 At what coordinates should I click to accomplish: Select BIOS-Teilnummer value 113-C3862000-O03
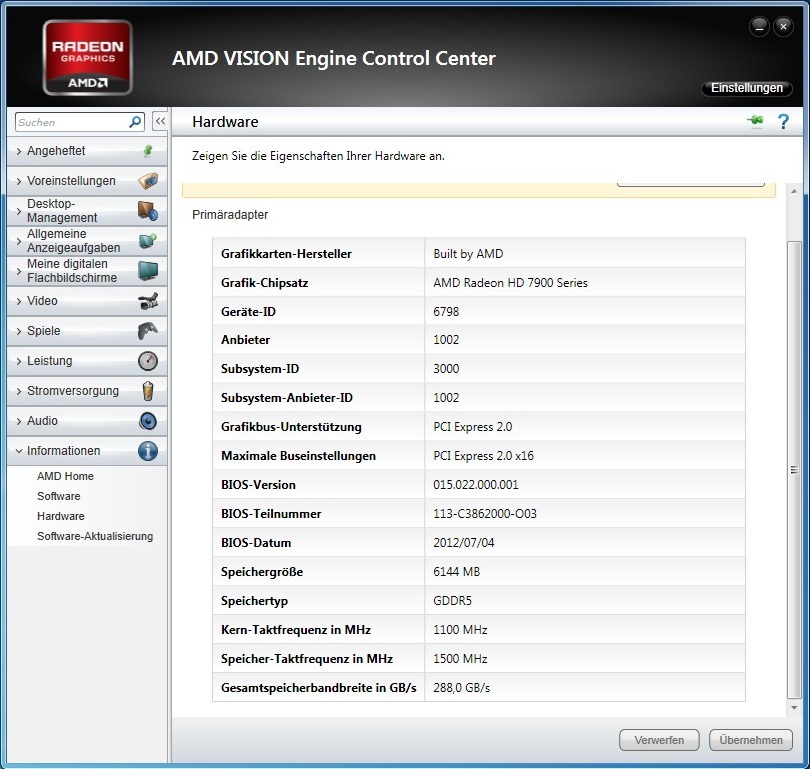click(x=485, y=513)
